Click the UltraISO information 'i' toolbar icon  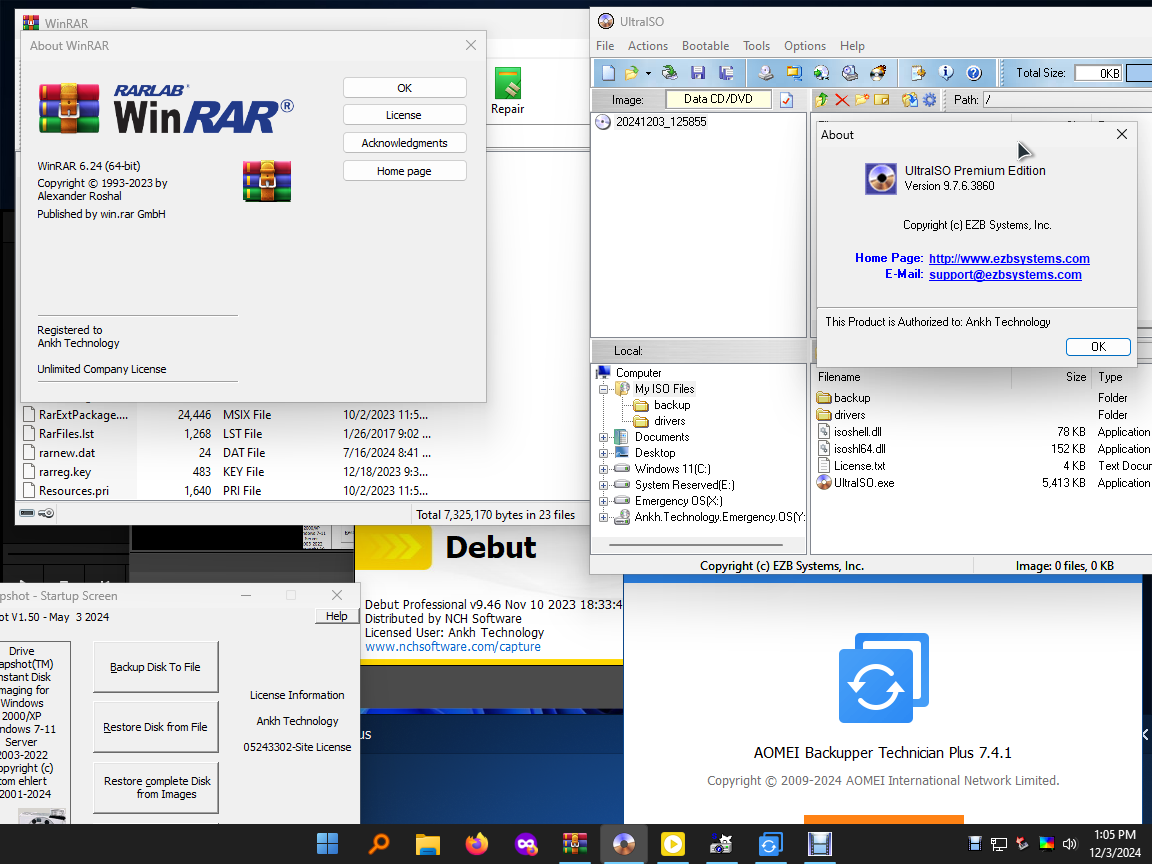[945, 72]
